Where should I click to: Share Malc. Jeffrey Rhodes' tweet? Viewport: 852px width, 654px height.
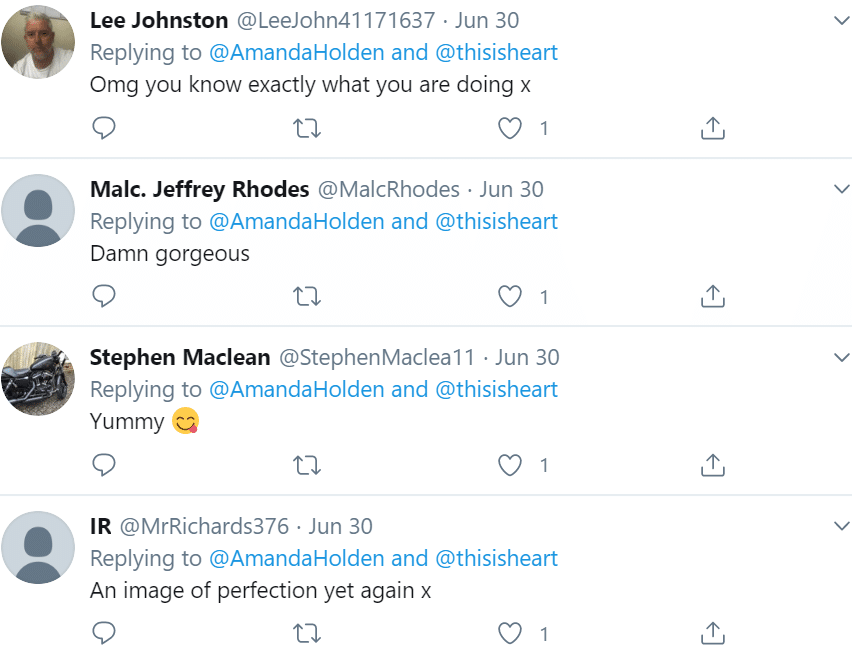pyautogui.click(x=712, y=297)
